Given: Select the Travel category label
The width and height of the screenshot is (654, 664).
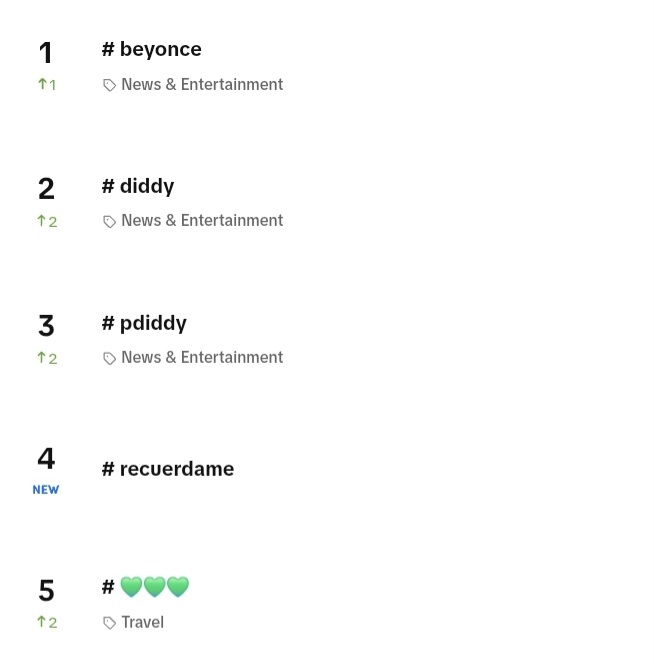Looking at the screenshot, I should (142, 622).
